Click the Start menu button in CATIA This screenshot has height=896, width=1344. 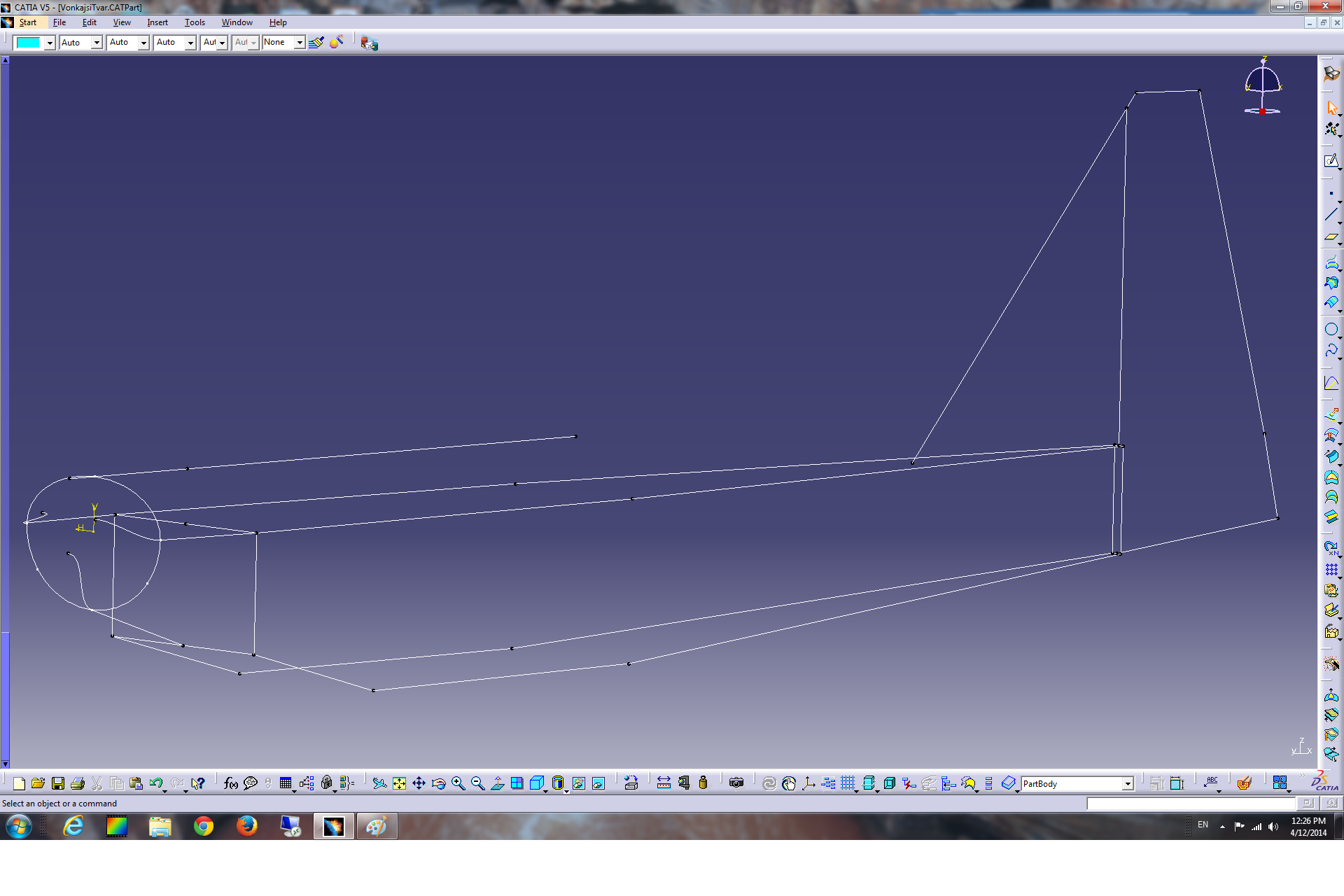tap(27, 22)
